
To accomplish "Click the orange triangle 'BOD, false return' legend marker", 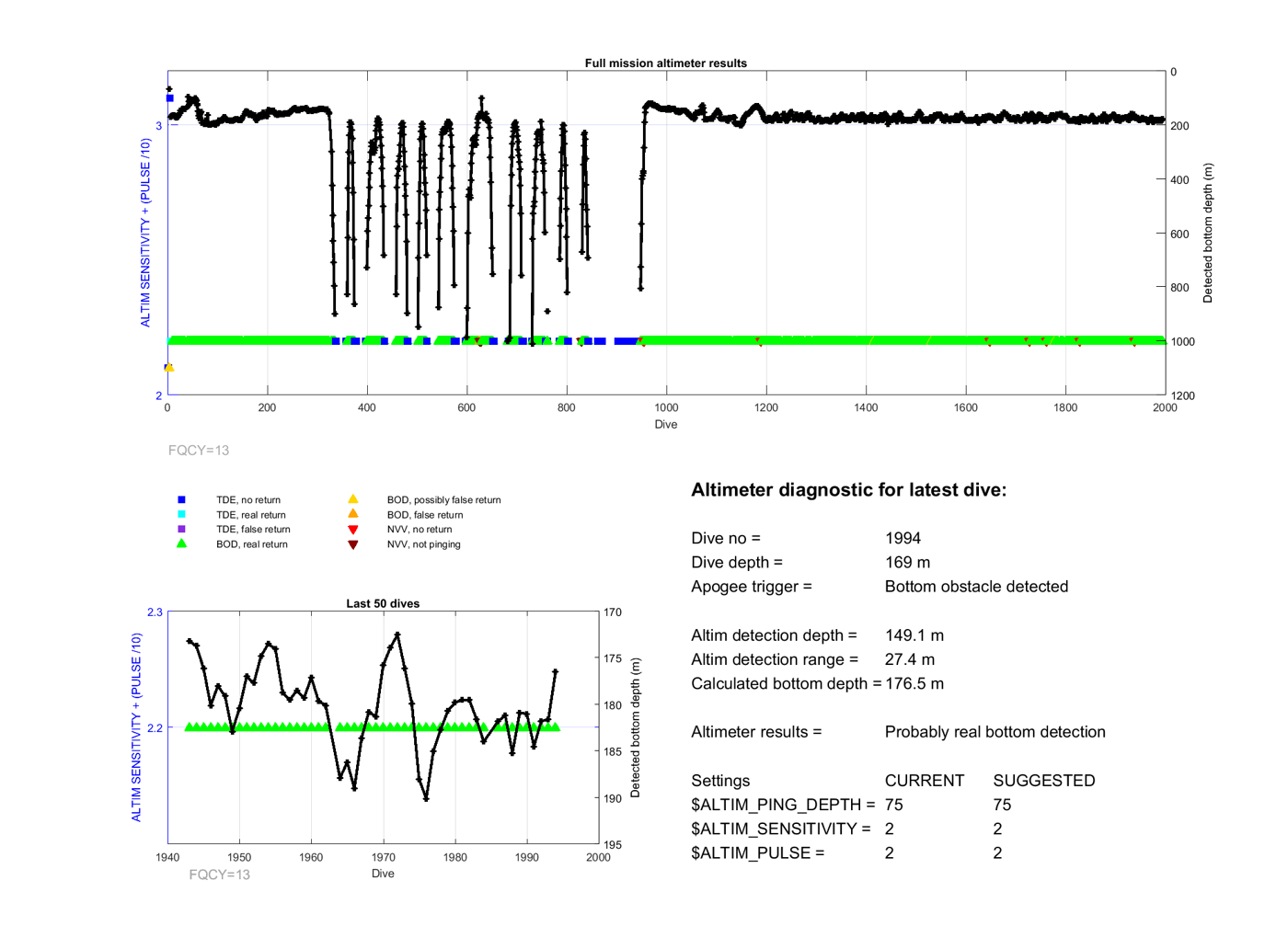I will click(352, 514).
